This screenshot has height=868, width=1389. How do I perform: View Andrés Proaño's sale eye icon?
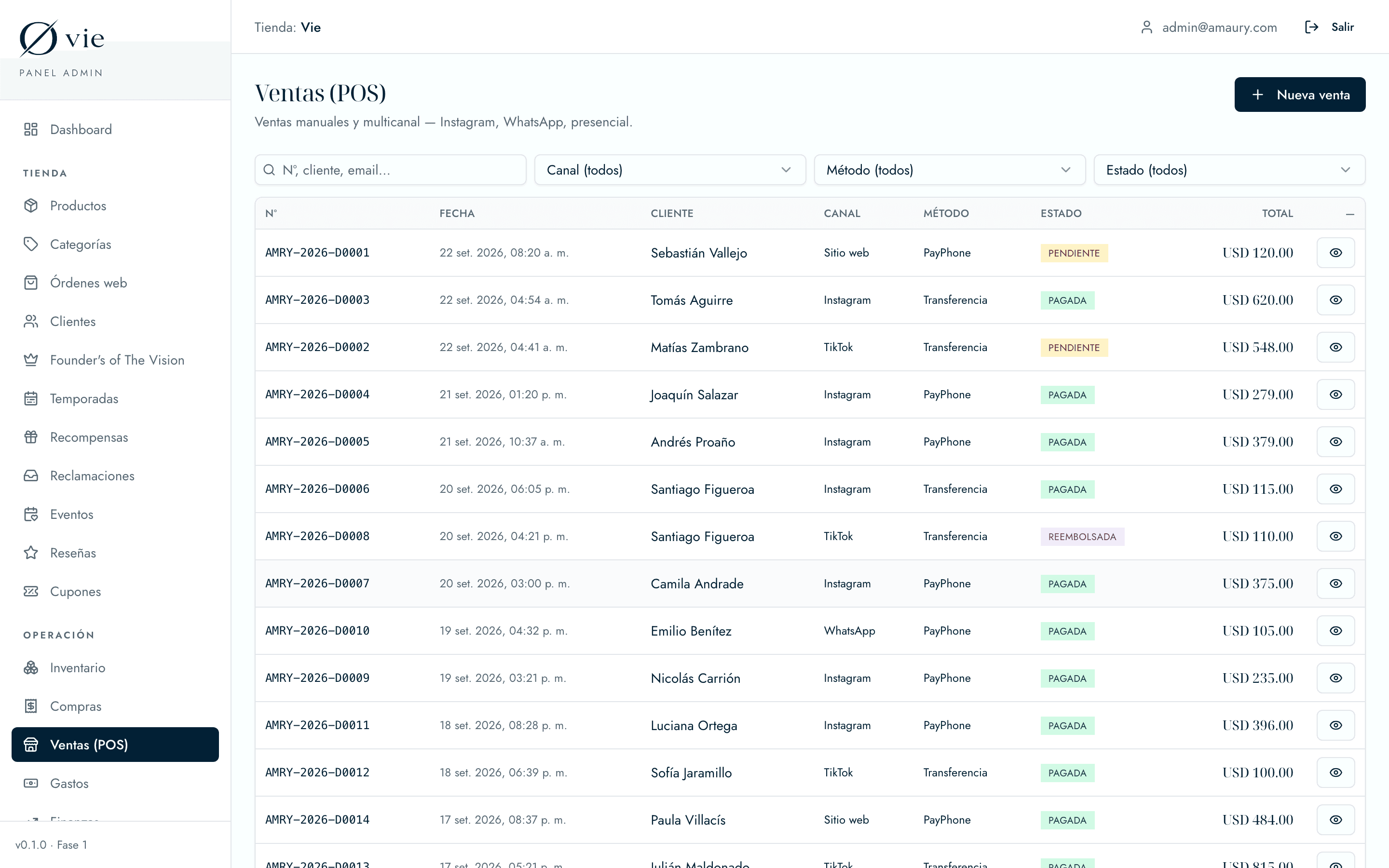1335,441
